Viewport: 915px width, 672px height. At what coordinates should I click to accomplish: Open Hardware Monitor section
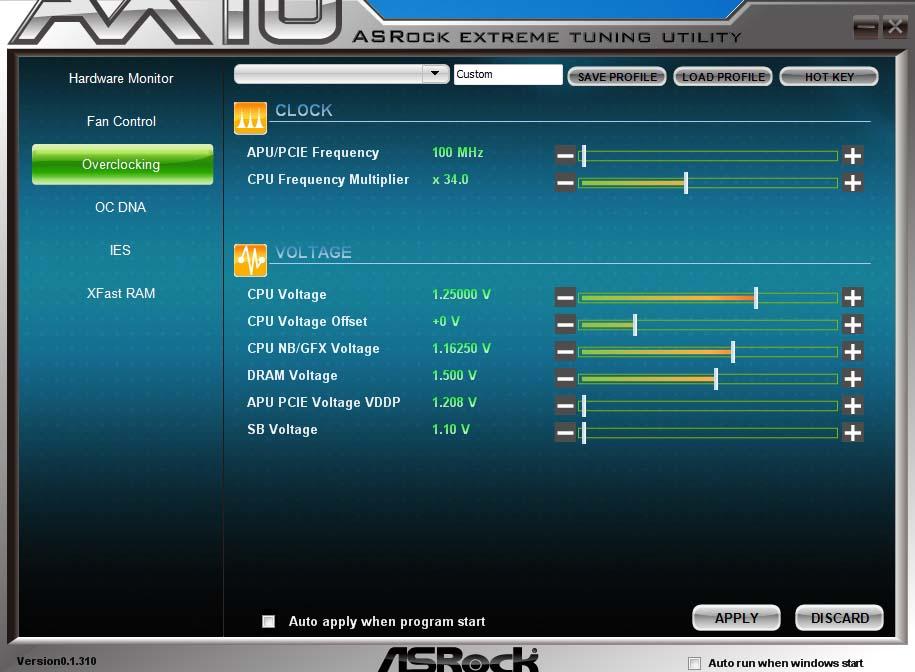click(x=121, y=78)
